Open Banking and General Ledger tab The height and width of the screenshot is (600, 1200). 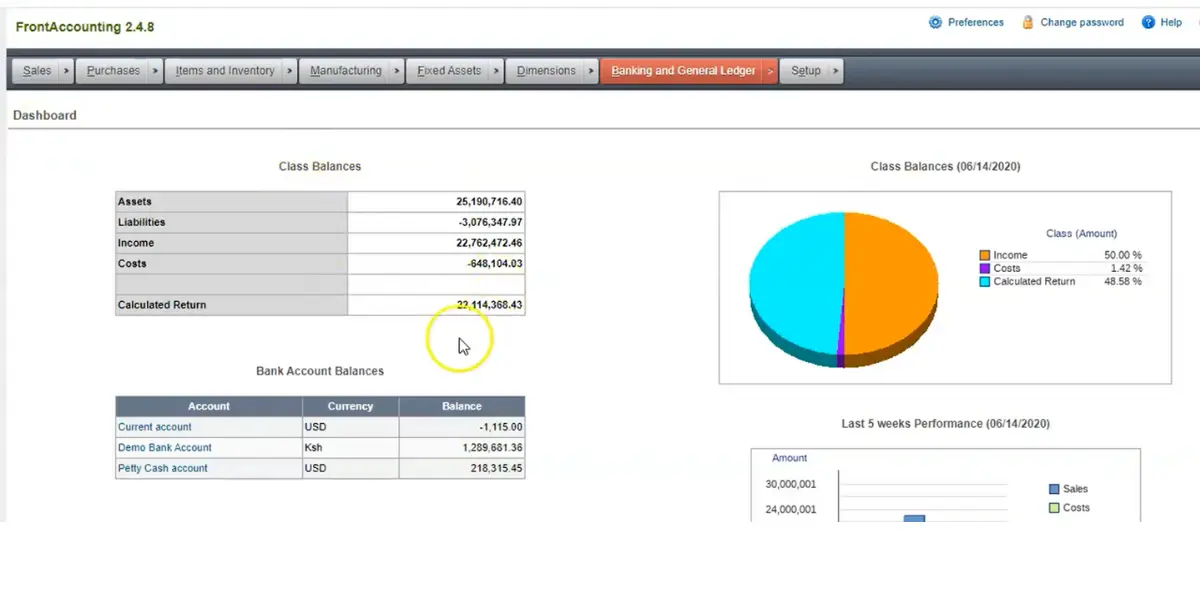(683, 71)
